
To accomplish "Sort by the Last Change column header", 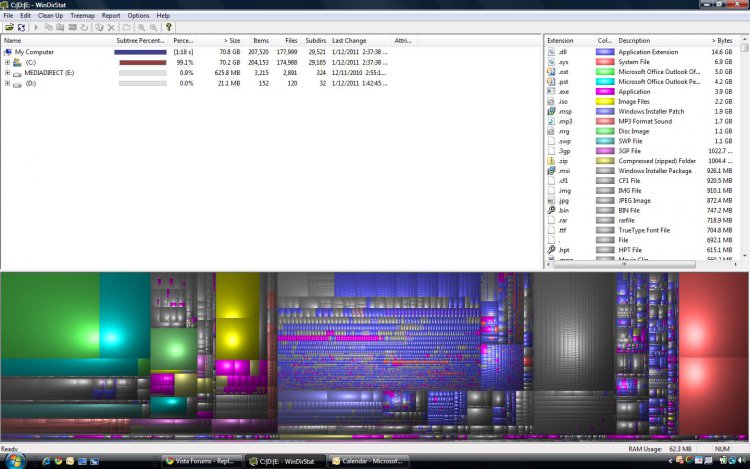I will point(360,41).
